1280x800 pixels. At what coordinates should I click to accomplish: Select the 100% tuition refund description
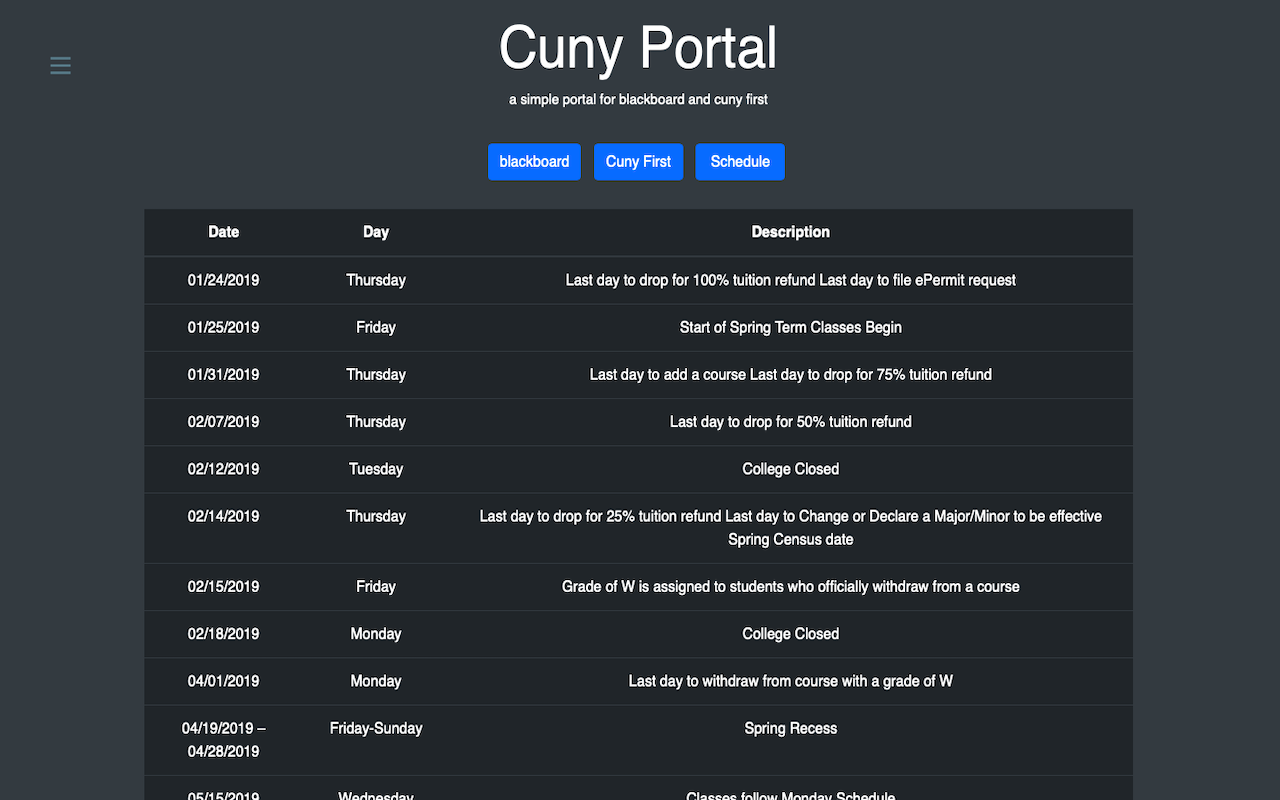[x=791, y=280]
